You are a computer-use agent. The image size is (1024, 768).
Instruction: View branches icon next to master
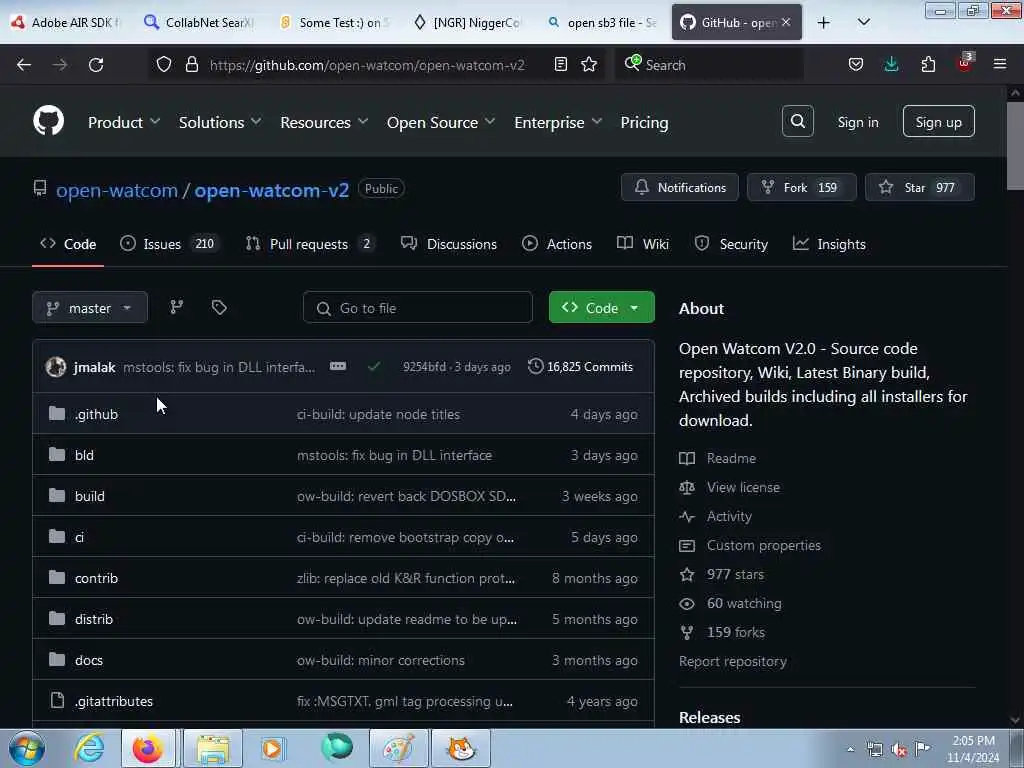[x=176, y=308]
